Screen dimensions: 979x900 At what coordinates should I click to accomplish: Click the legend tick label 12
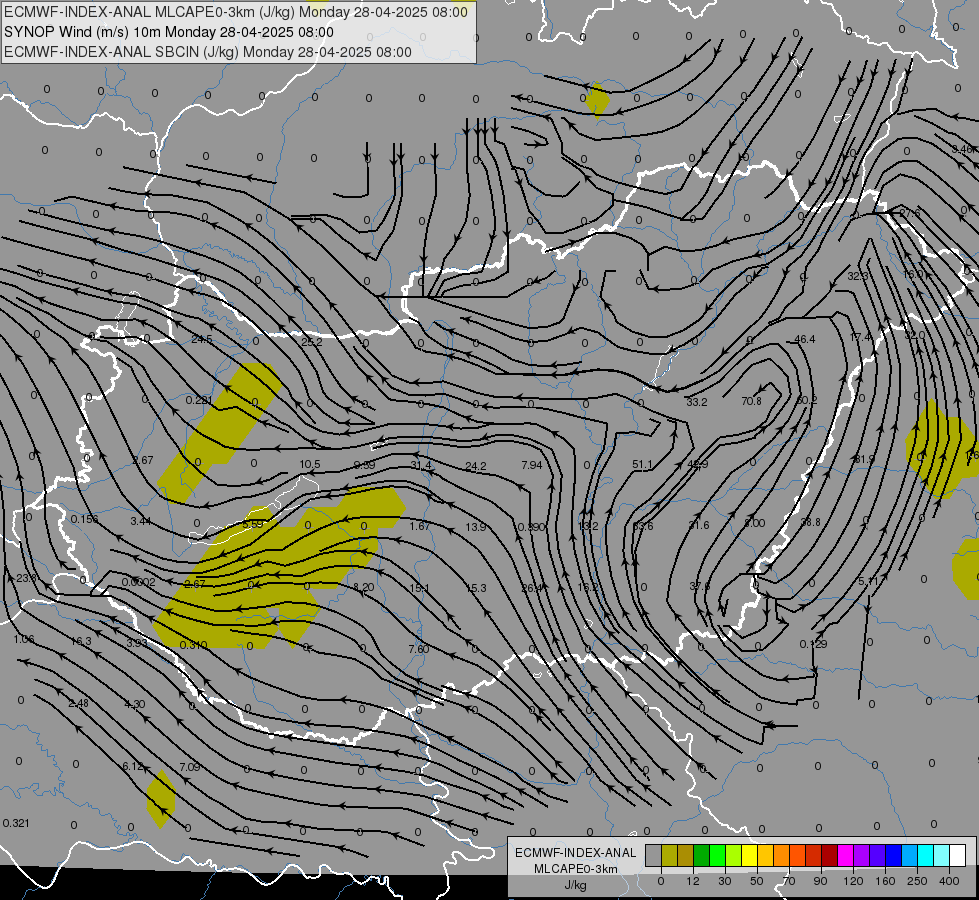point(693,881)
